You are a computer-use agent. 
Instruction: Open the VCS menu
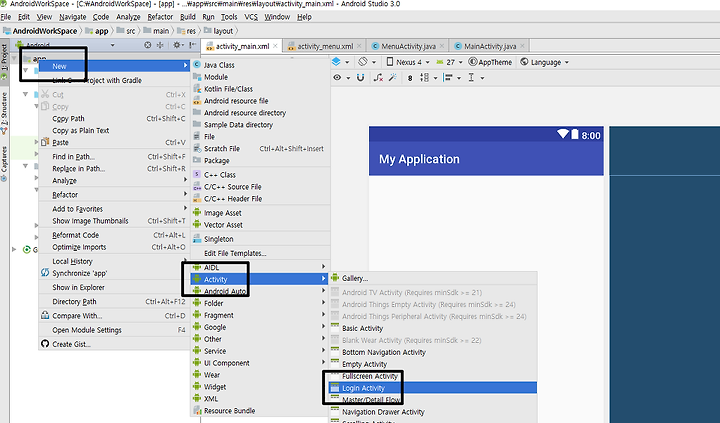point(251,17)
